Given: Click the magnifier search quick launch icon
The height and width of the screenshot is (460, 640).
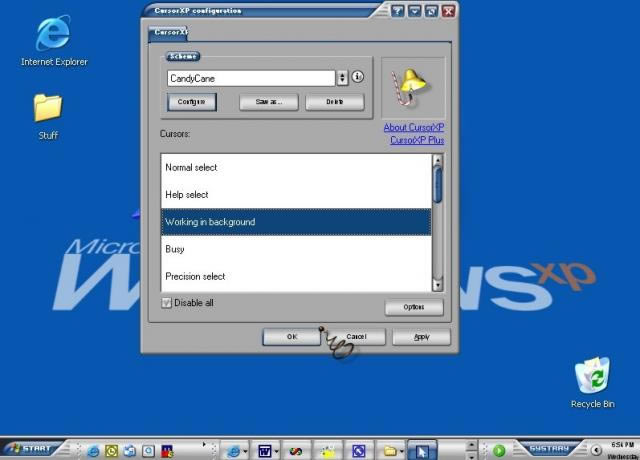Looking at the screenshot, I should point(148,451).
